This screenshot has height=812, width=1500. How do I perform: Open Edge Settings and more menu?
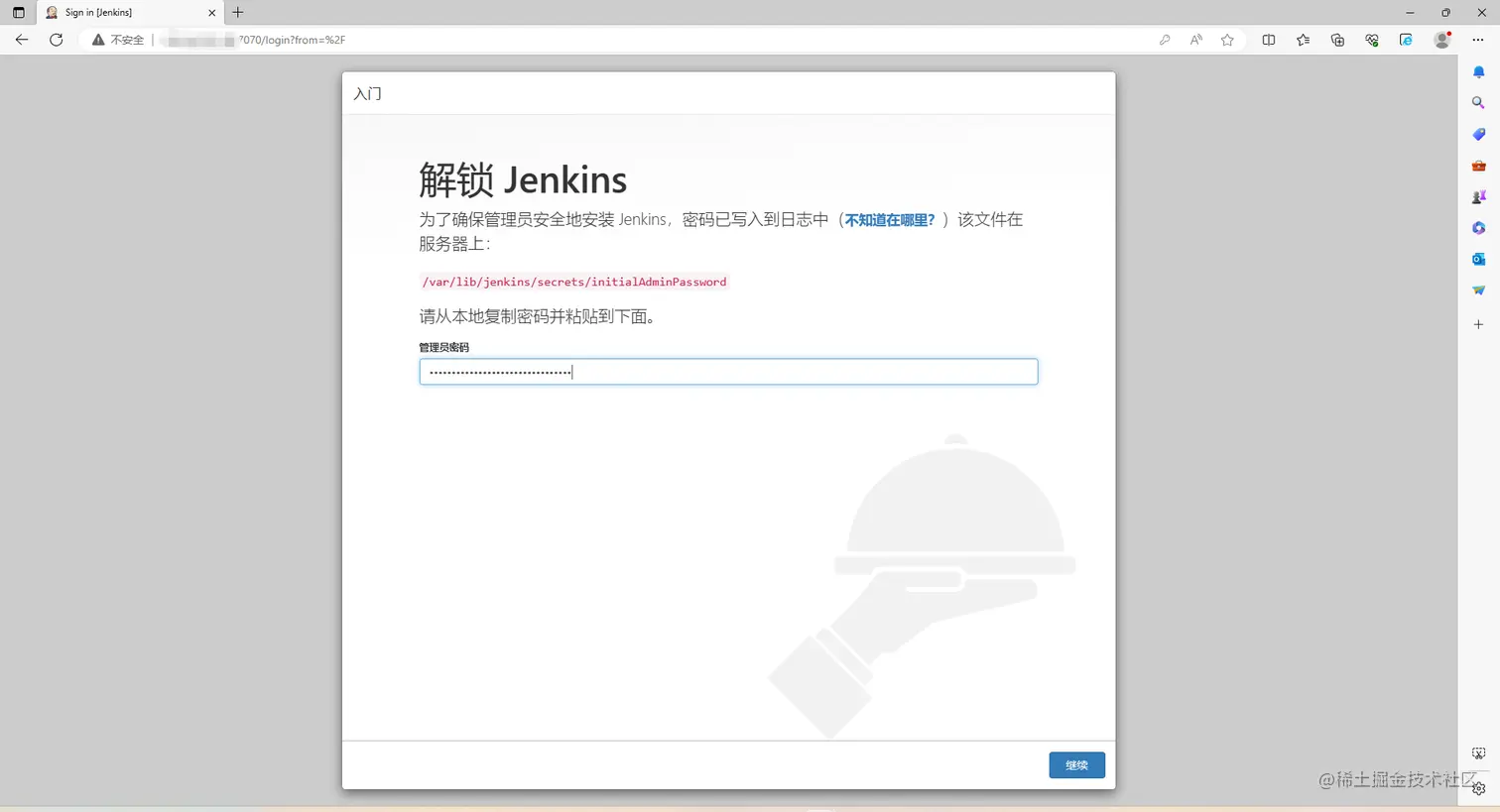pyautogui.click(x=1478, y=40)
